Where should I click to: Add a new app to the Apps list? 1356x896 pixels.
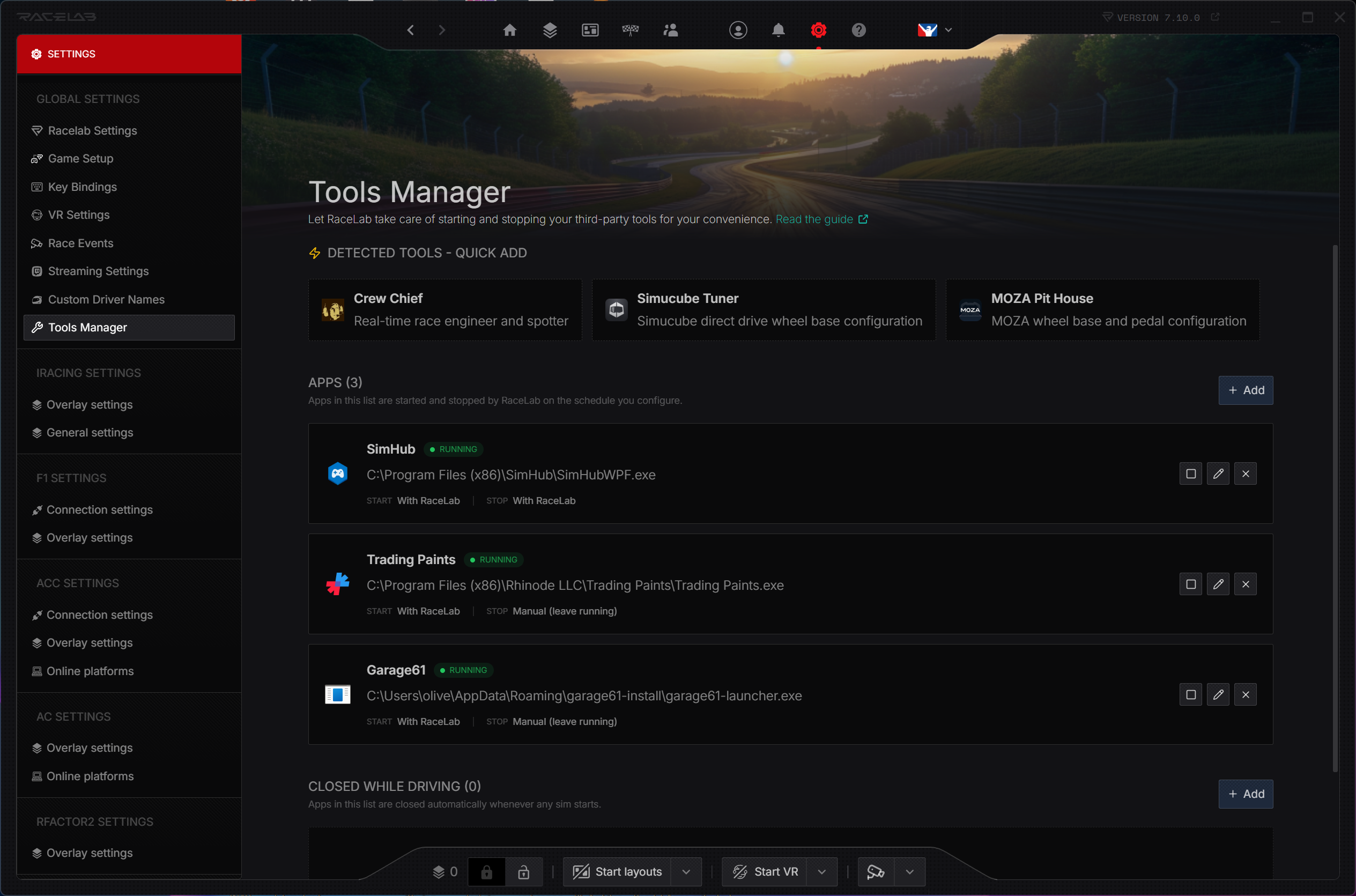coord(1246,390)
